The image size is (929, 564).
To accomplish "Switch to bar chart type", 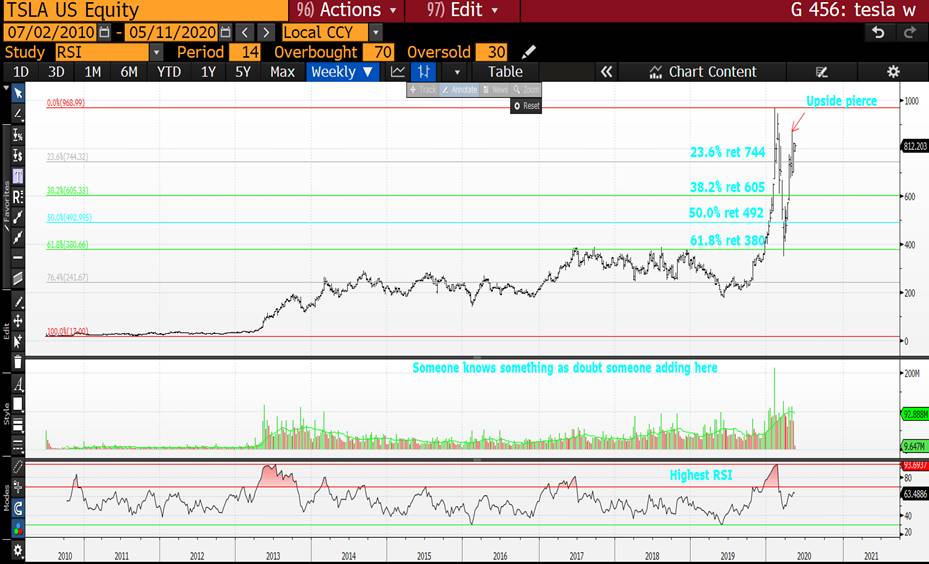I will coord(424,72).
